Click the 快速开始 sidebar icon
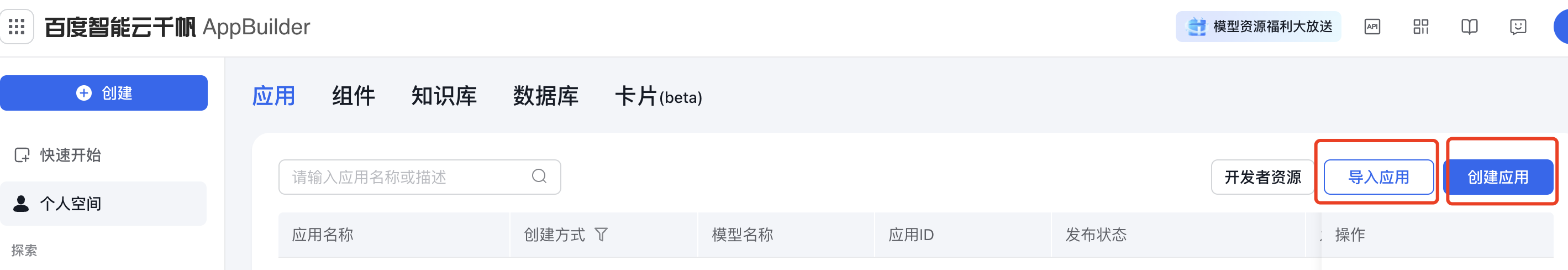1568x270 pixels. point(22,155)
